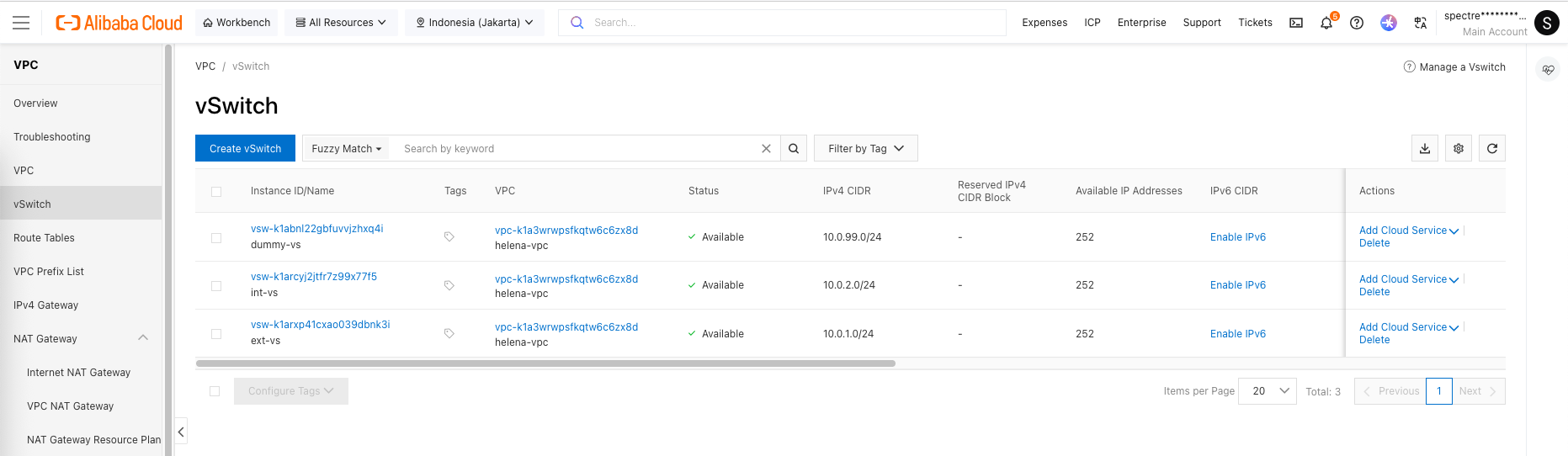
Task: Open the Fuzzy Match dropdown
Action: pyautogui.click(x=346, y=148)
